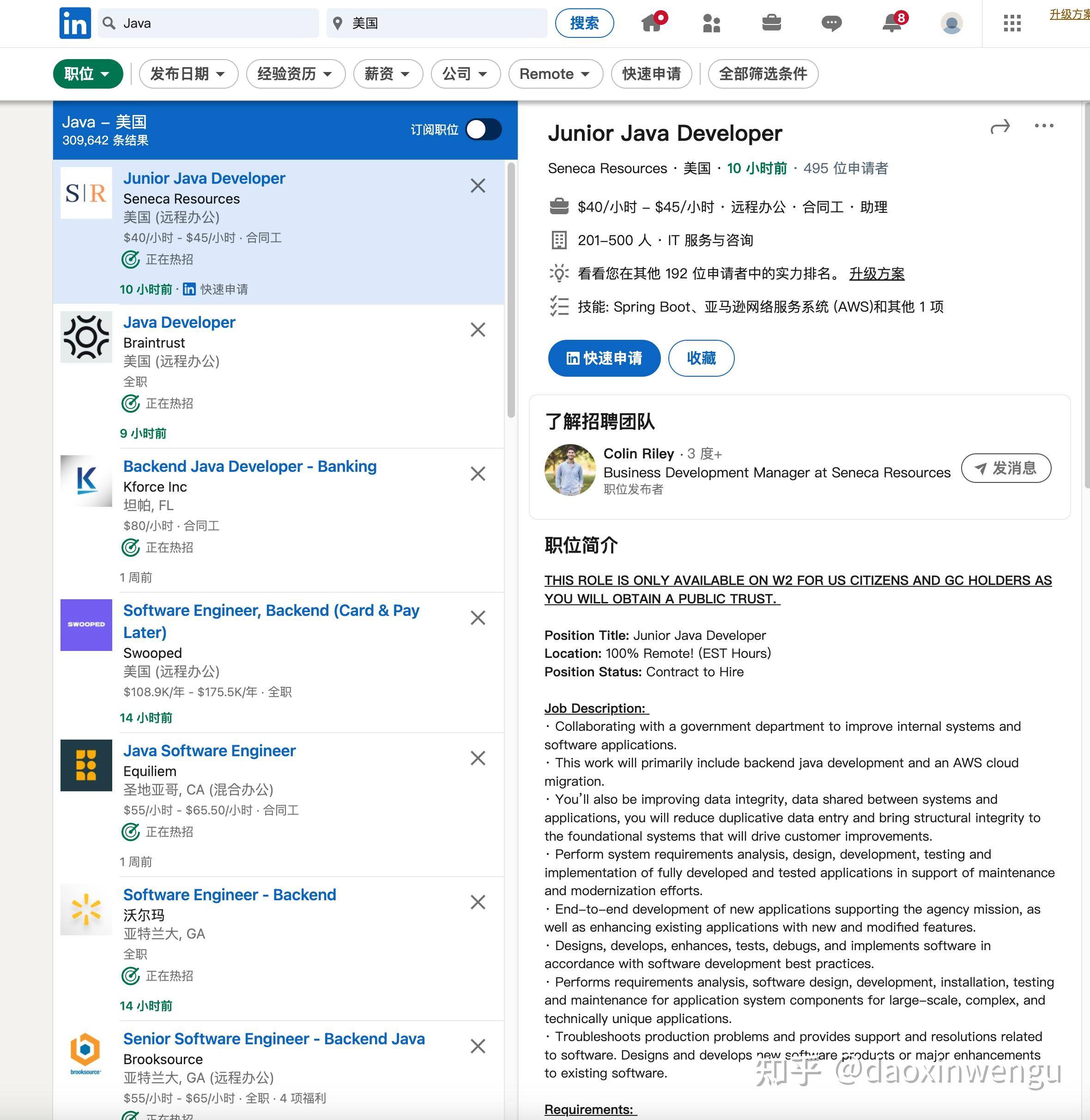Open the more options ellipsis menu
1090x1120 pixels.
click(x=1044, y=126)
